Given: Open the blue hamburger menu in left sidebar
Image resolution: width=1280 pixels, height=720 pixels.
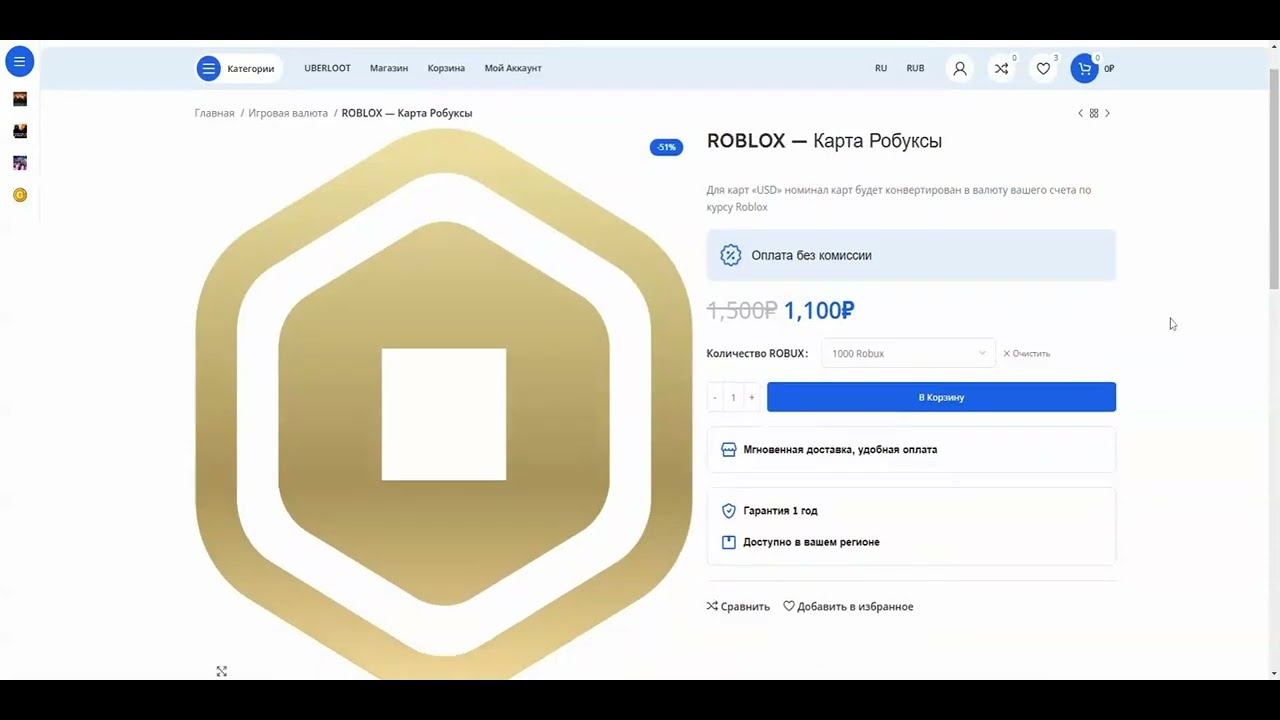Looking at the screenshot, I should (x=19, y=62).
